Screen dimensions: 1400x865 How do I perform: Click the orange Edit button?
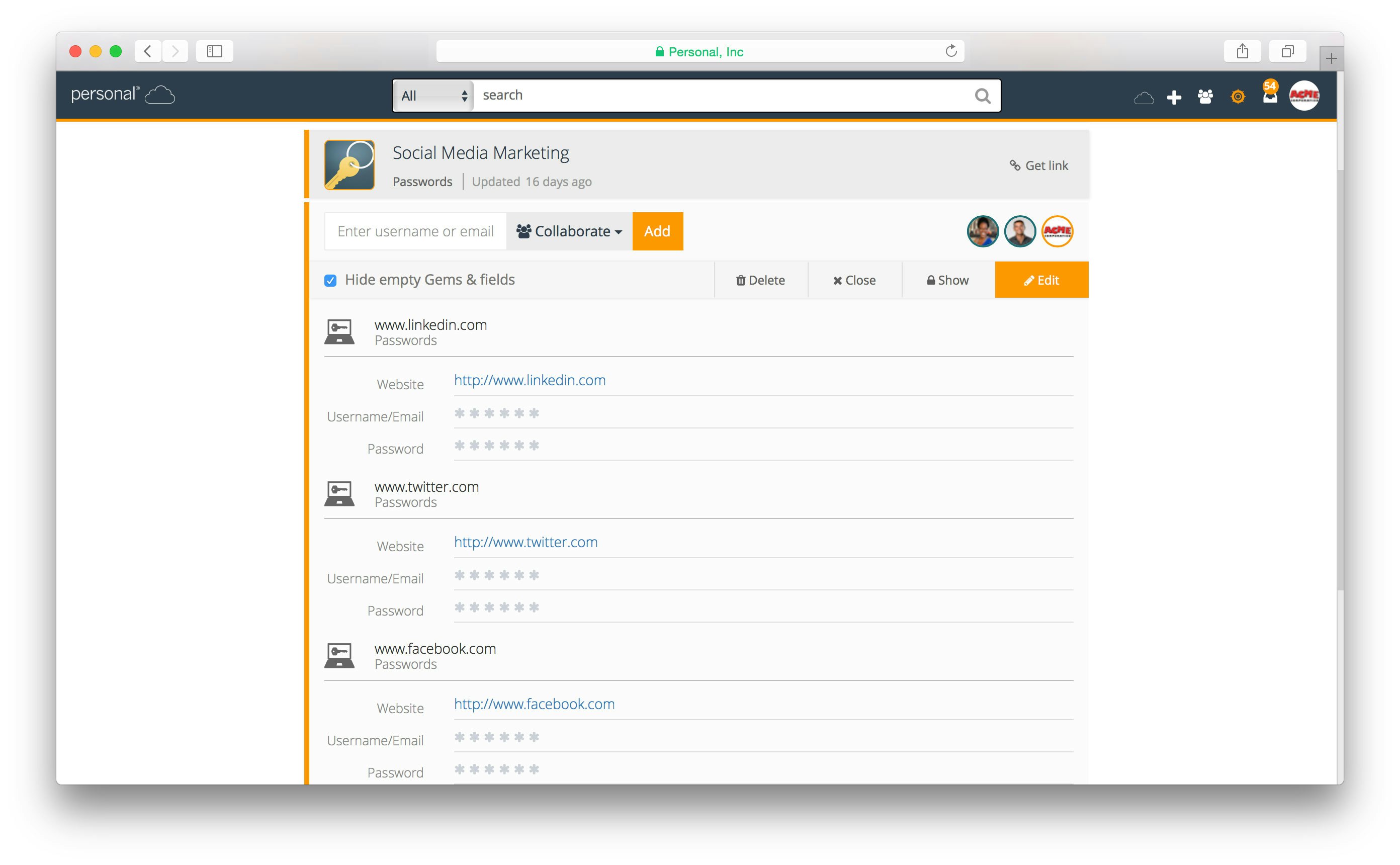(1041, 280)
